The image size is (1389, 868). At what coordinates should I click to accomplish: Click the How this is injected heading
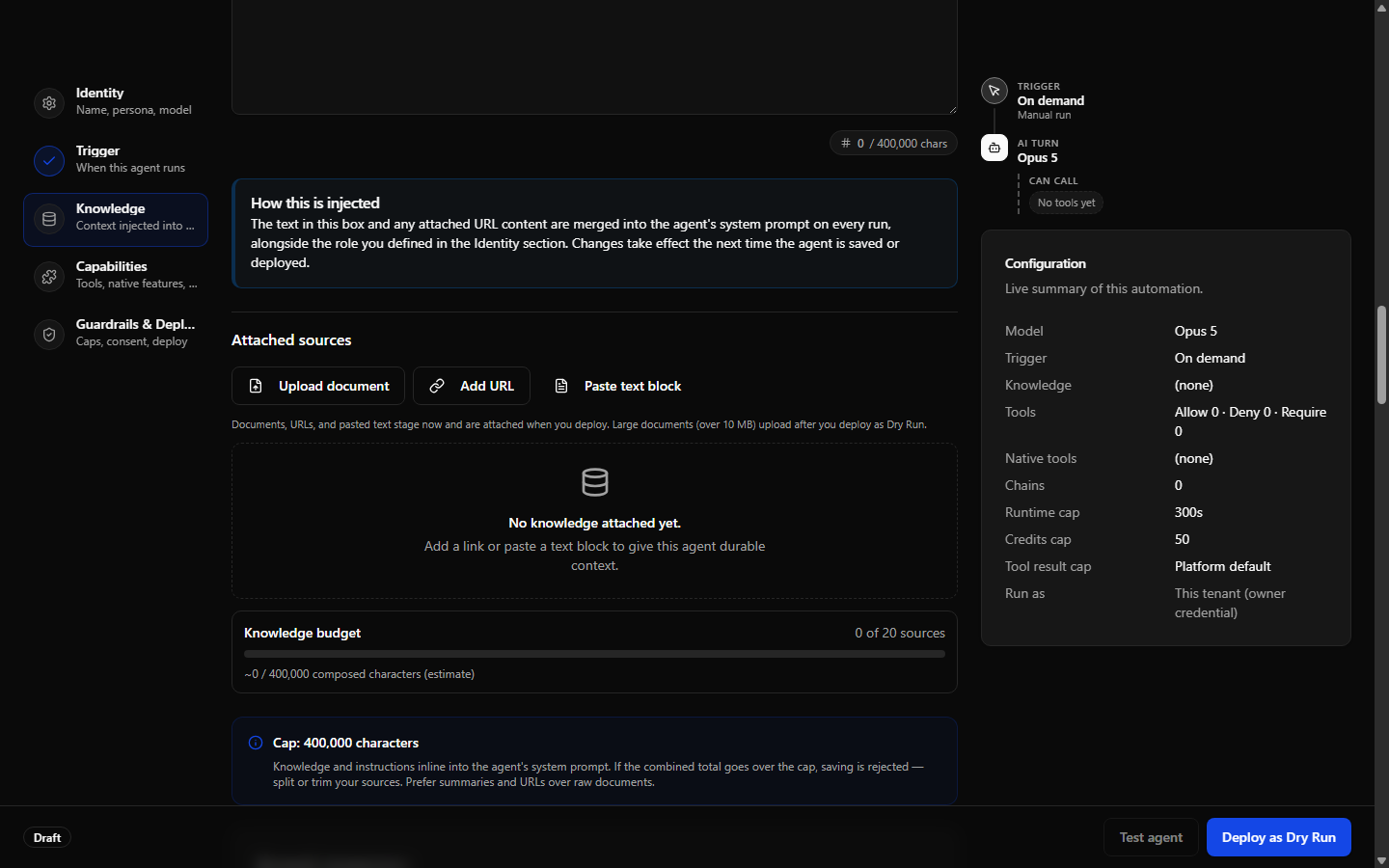coord(315,203)
